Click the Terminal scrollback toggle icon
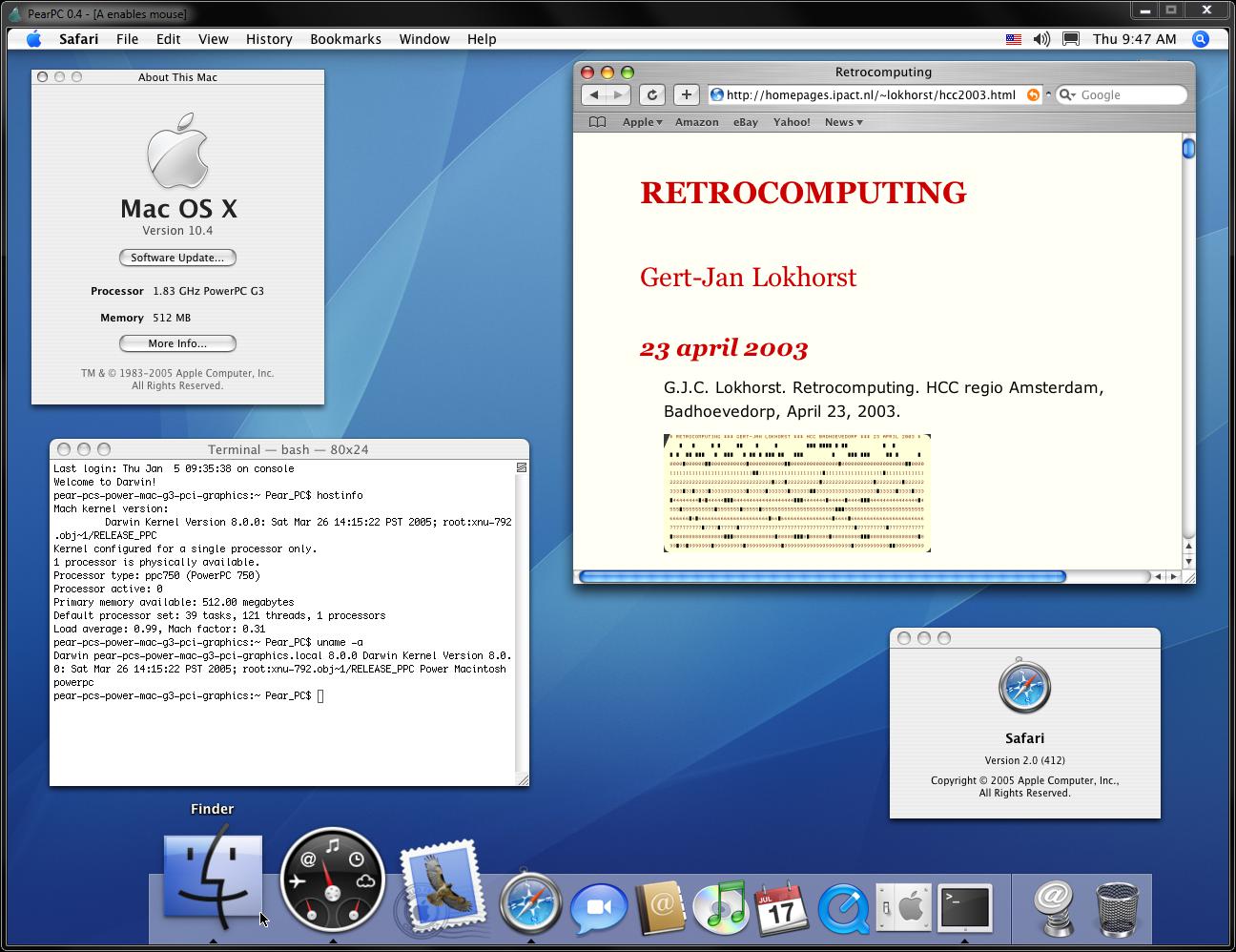1236x952 pixels. [x=522, y=467]
